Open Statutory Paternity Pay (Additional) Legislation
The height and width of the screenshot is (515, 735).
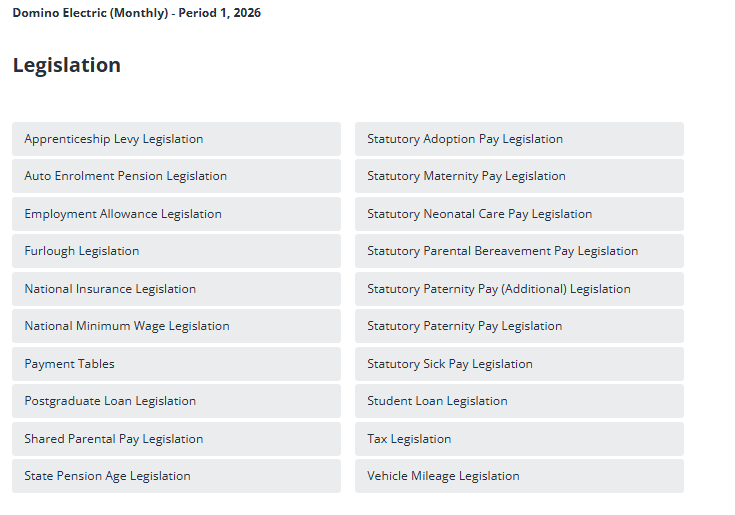tap(499, 289)
